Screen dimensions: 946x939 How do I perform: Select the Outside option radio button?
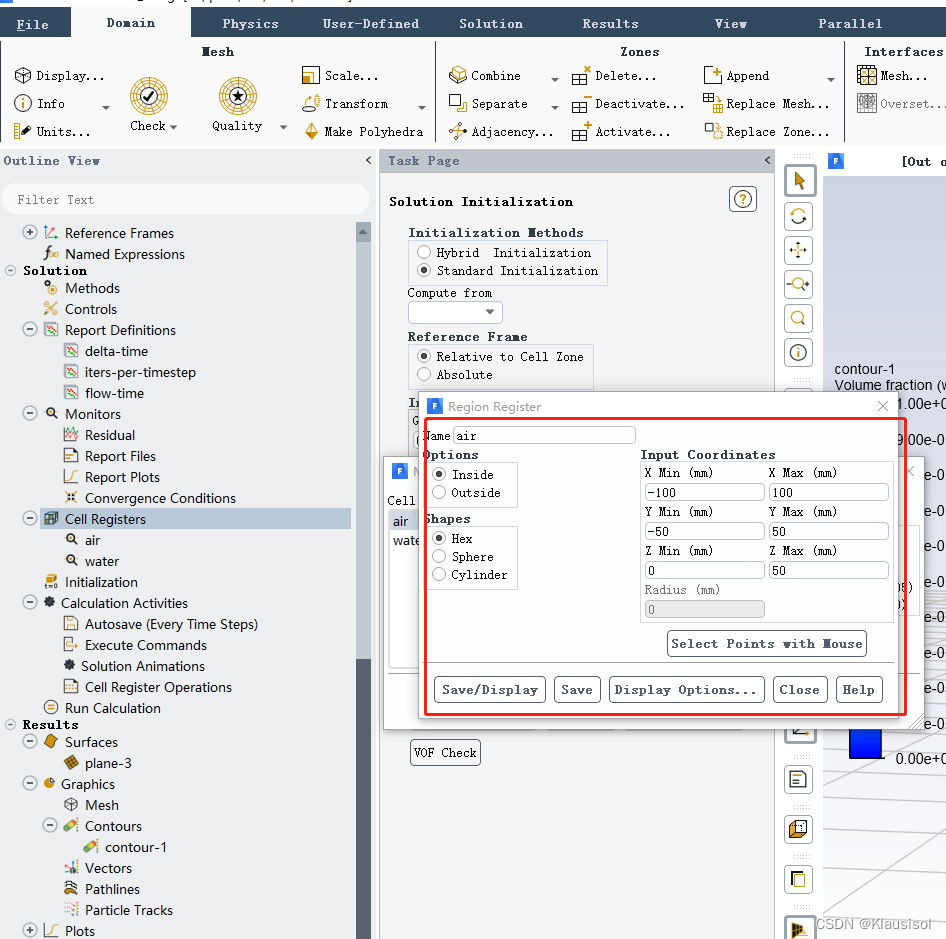pyautogui.click(x=439, y=493)
